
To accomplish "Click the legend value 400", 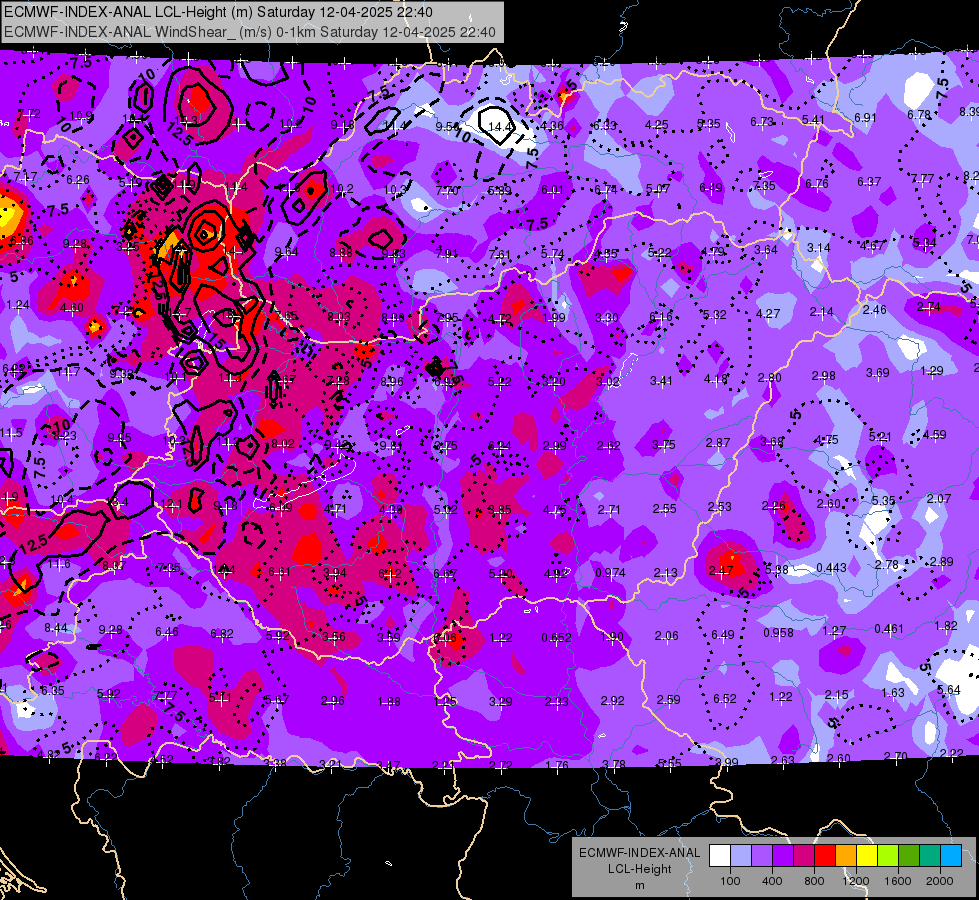I will [x=772, y=881].
